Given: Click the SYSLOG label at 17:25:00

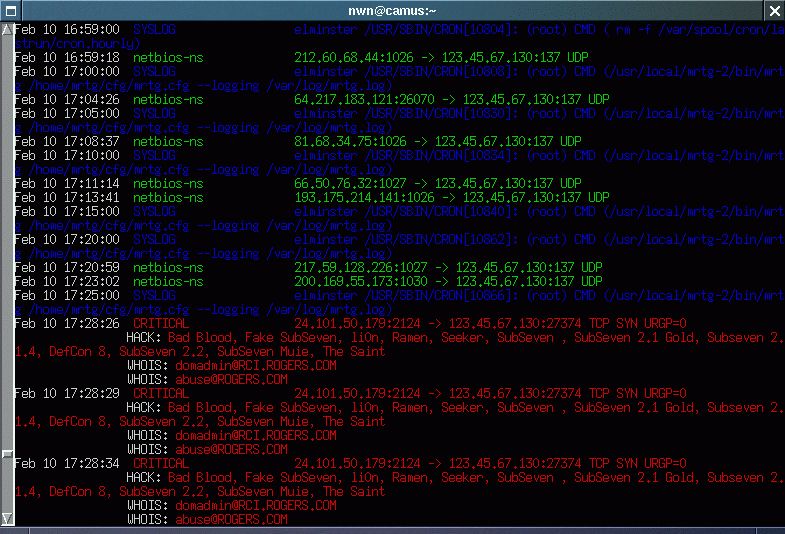Looking at the screenshot, I should click(x=153, y=296).
